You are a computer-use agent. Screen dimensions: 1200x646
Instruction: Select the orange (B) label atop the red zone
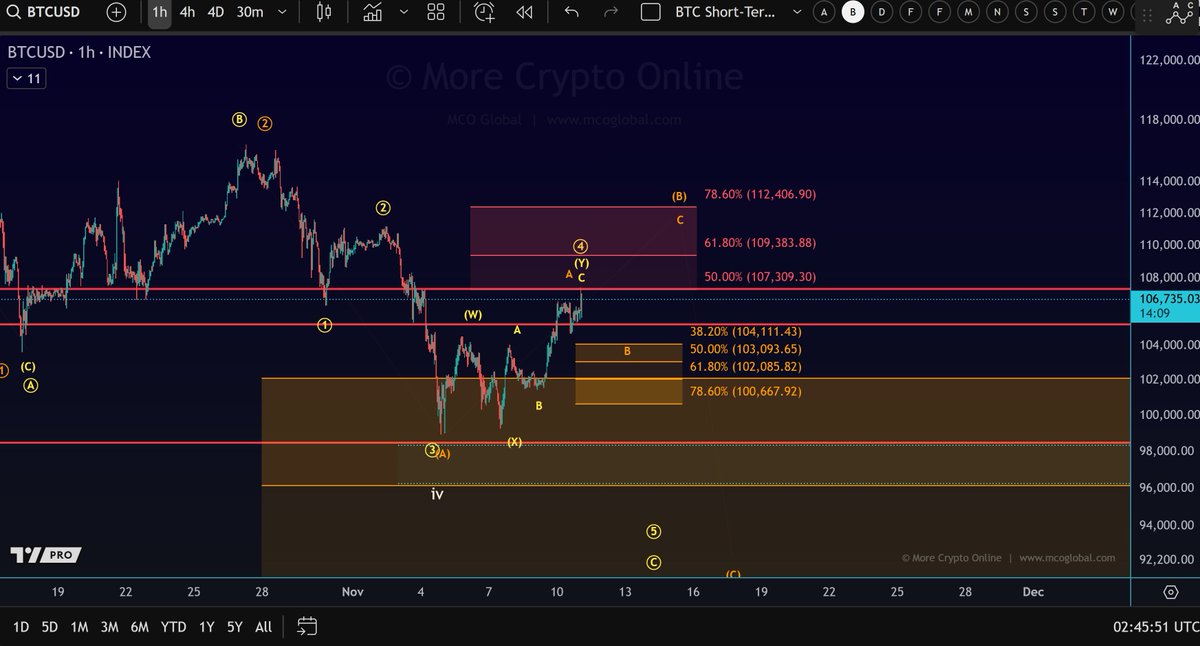click(679, 196)
